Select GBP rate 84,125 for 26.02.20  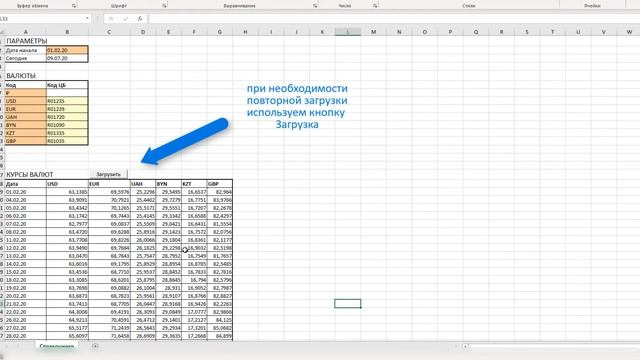click(220, 320)
